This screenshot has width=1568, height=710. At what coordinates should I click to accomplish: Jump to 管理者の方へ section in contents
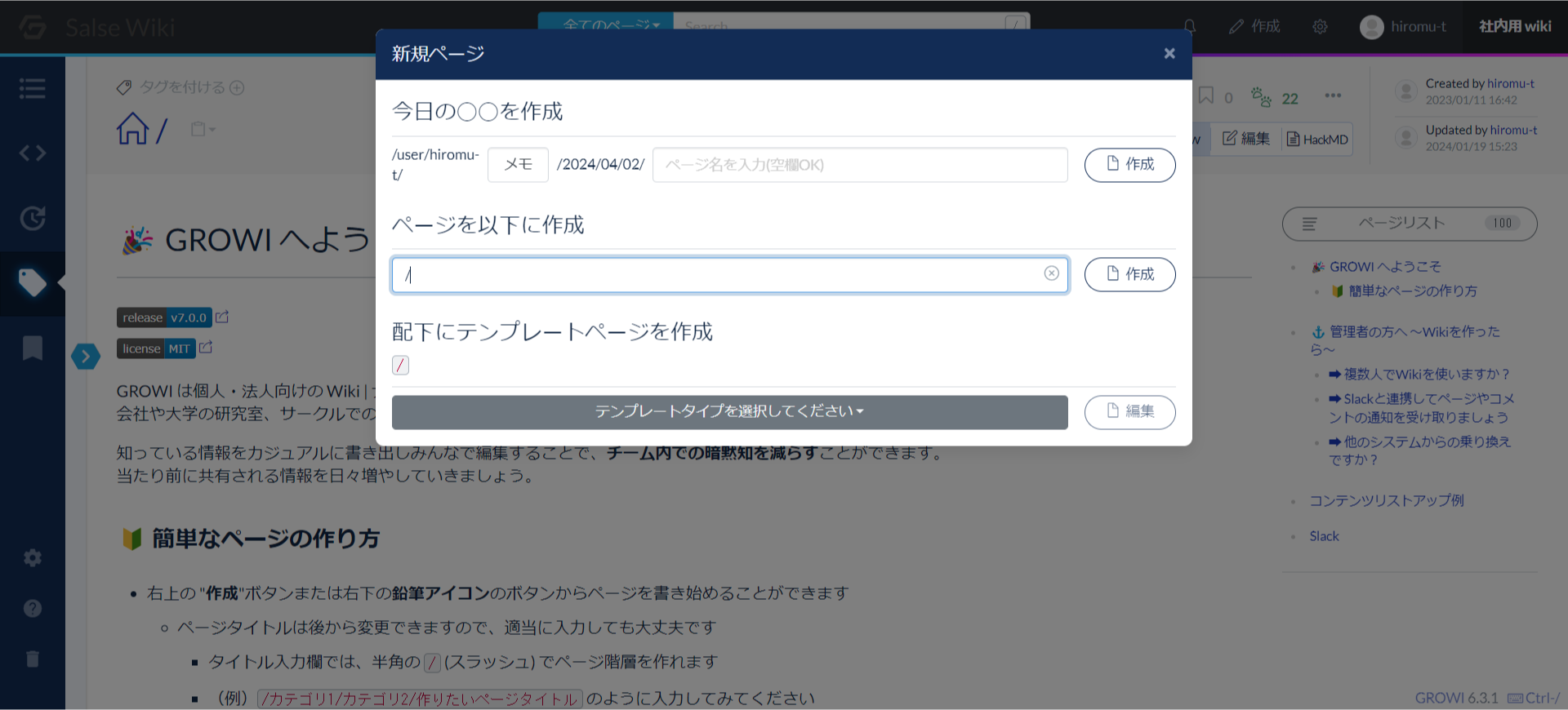point(1405,340)
